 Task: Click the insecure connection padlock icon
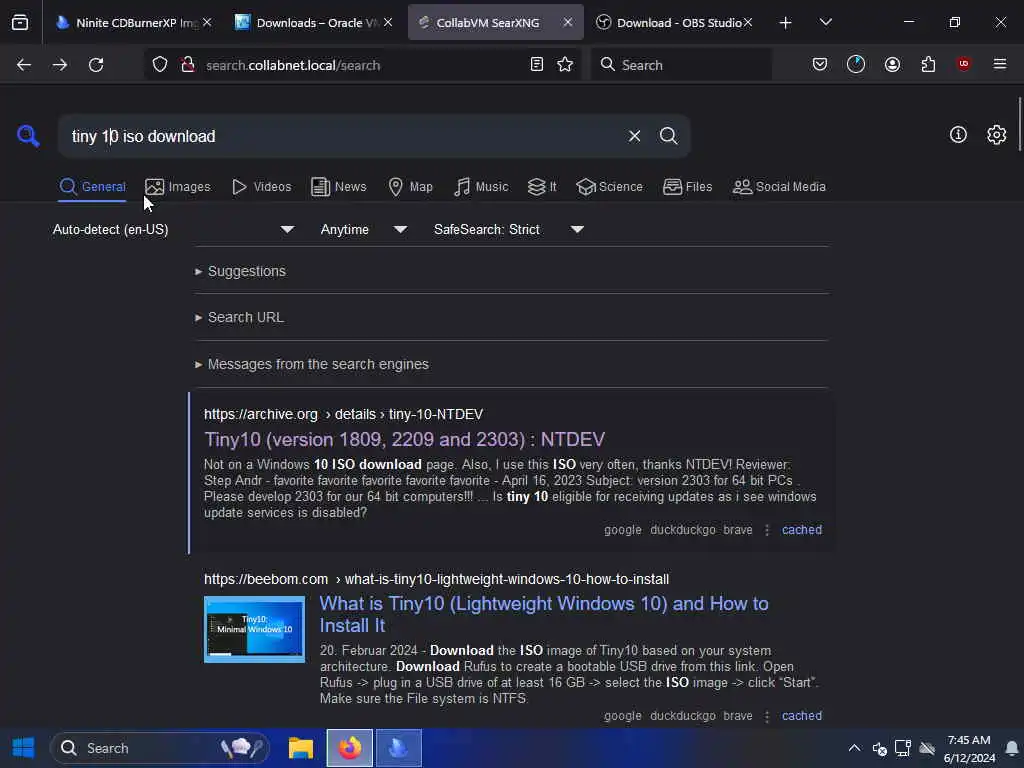coord(188,65)
